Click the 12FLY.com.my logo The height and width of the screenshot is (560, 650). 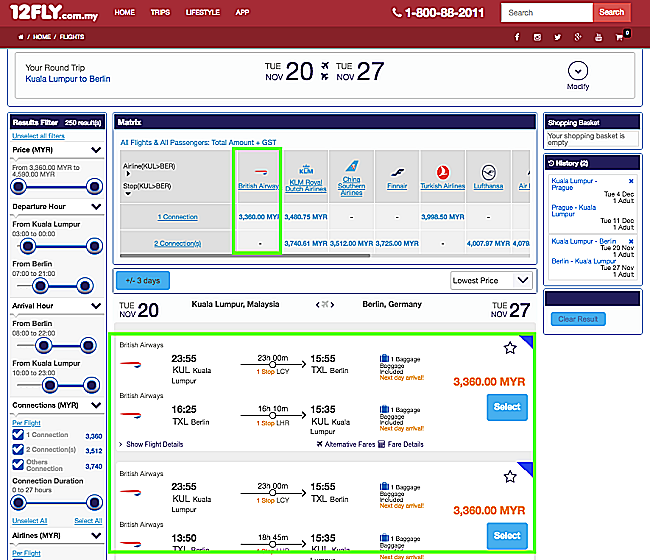[x=54, y=12]
